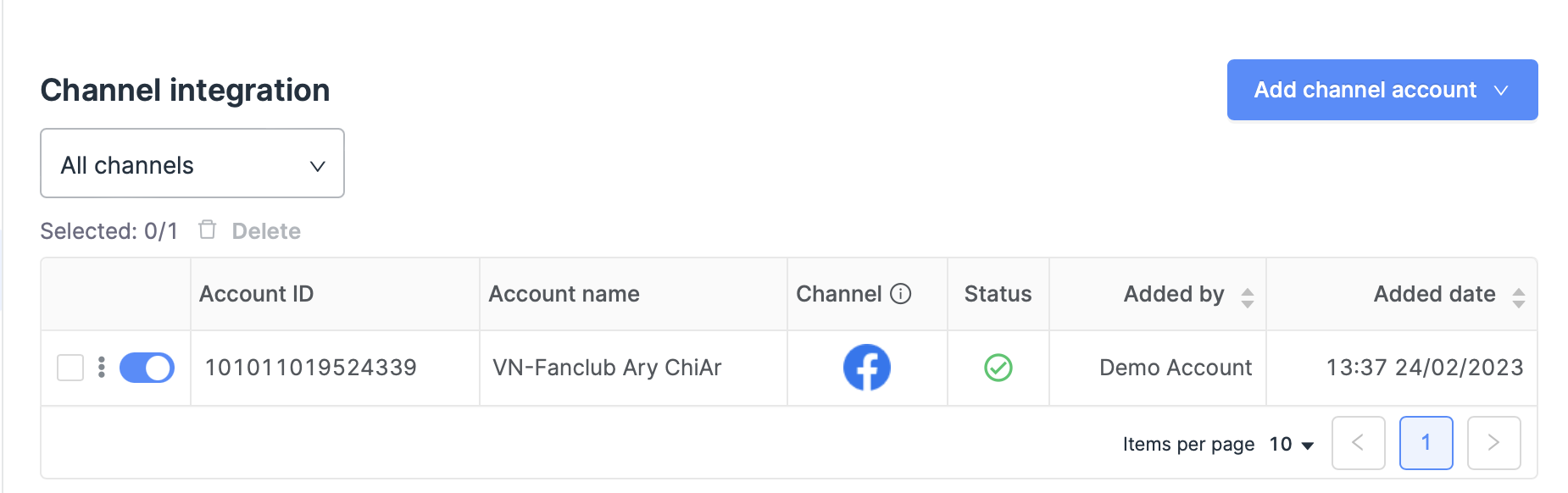1568x493 pixels.
Task: Open the All channels filter dropdown
Action: pyautogui.click(x=192, y=163)
